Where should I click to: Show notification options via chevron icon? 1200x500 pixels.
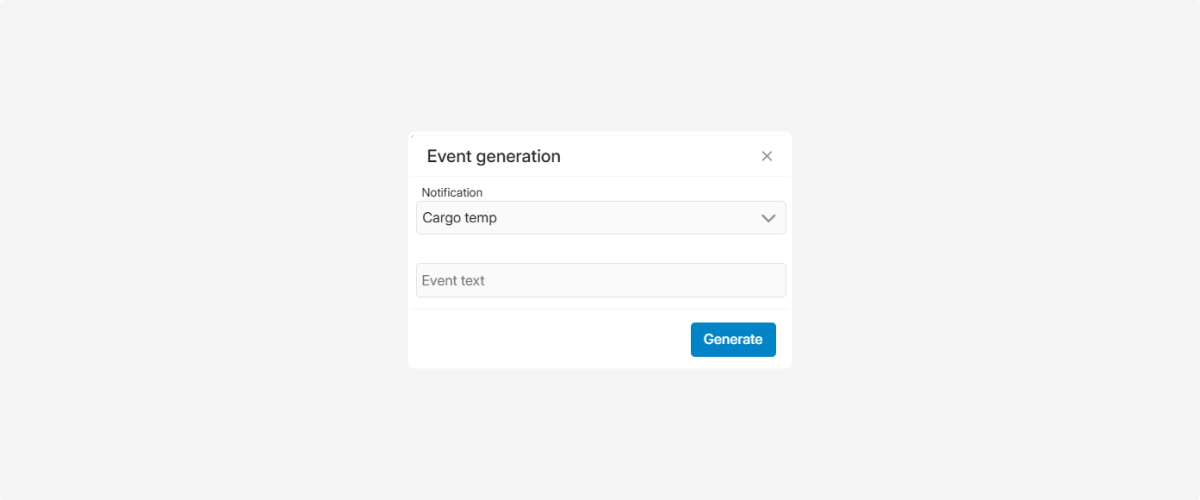click(768, 218)
